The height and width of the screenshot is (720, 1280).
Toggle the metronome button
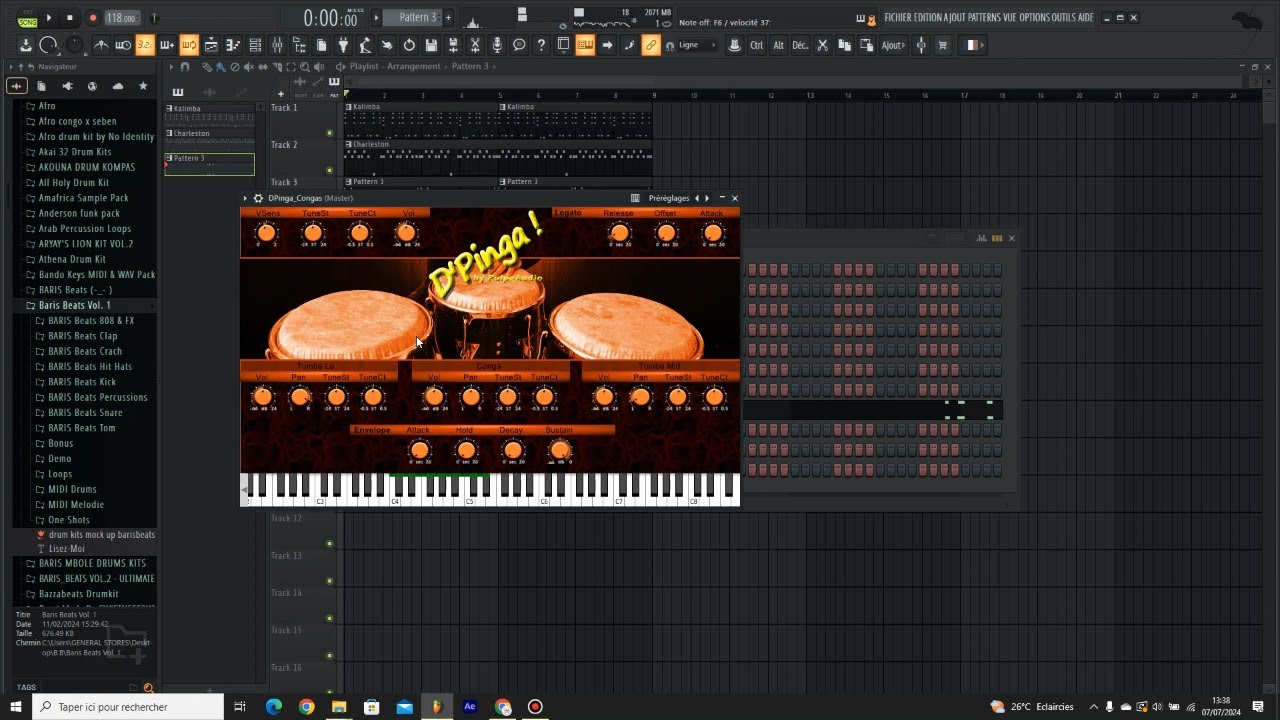101,45
